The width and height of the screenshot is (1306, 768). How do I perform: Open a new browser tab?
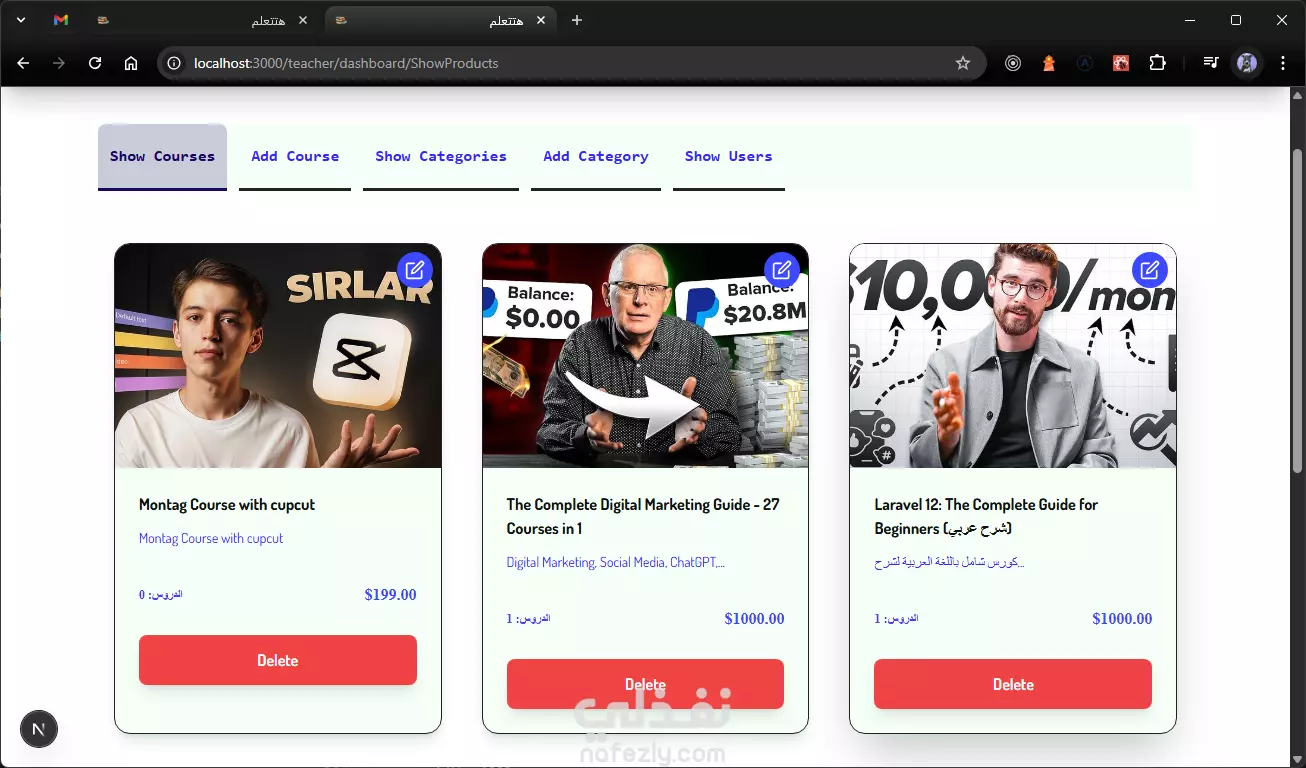point(577,20)
